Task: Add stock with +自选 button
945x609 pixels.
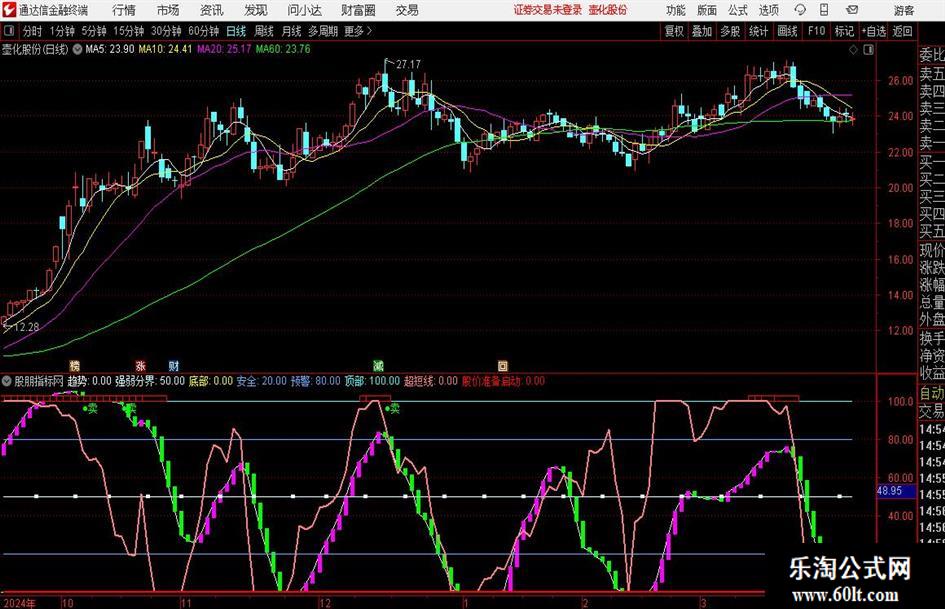Action: (873, 31)
